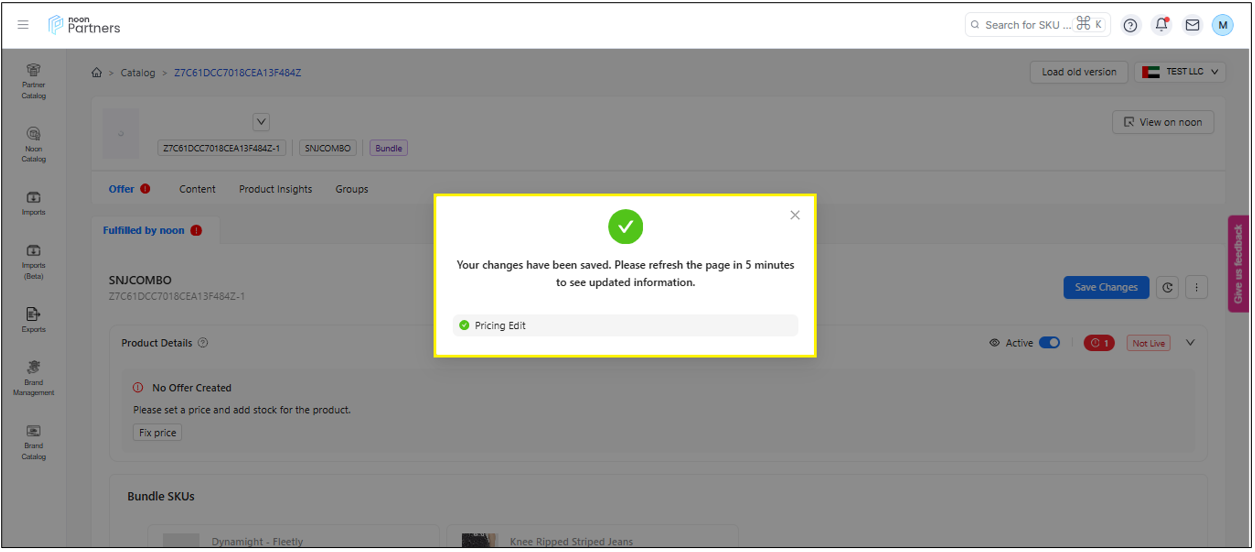This screenshot has height=552, width=1255.
Task: Open the messages envelope icon
Action: (x=1192, y=25)
